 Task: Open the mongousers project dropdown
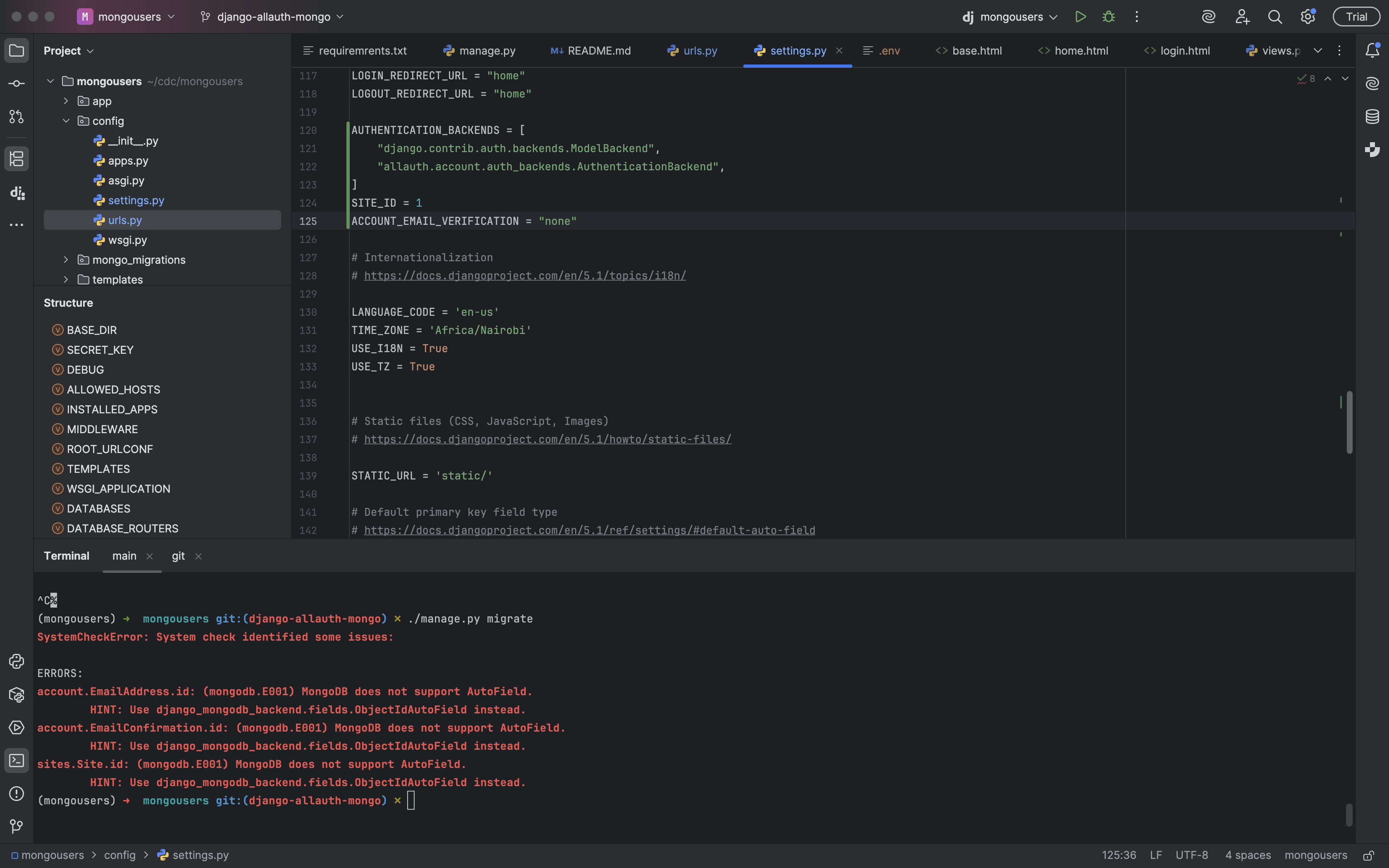point(126,17)
